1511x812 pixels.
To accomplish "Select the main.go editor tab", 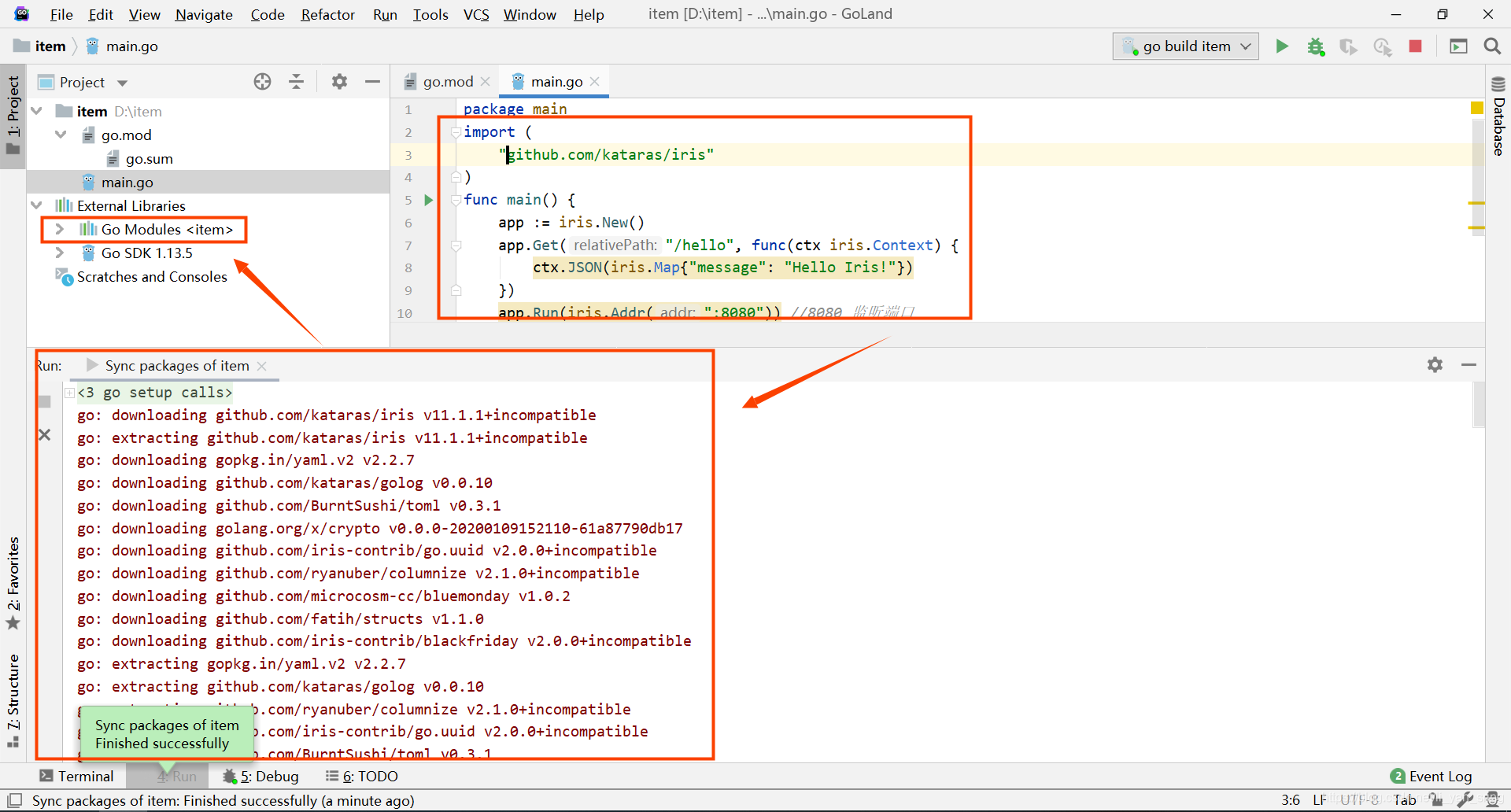I will [x=556, y=82].
